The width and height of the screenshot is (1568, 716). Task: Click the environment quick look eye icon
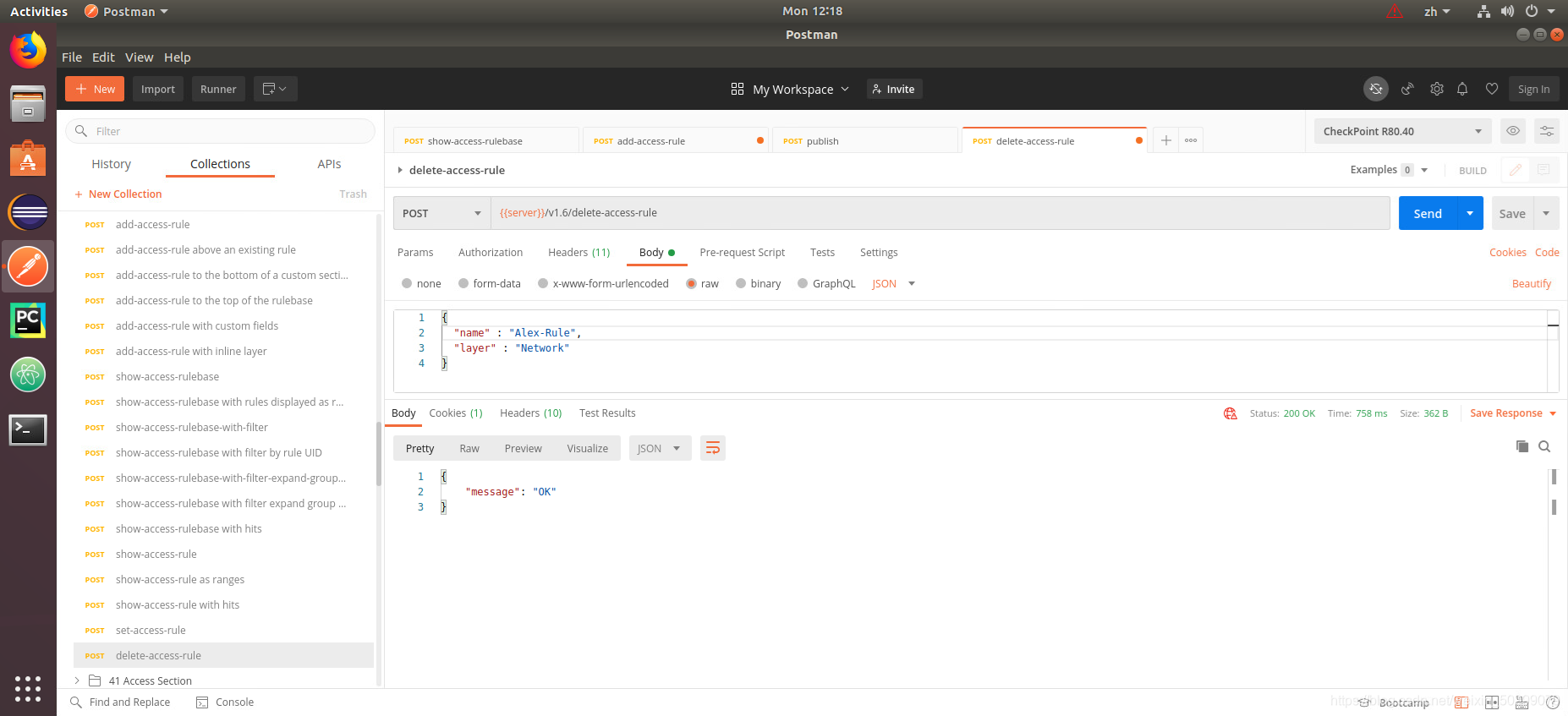1513,131
